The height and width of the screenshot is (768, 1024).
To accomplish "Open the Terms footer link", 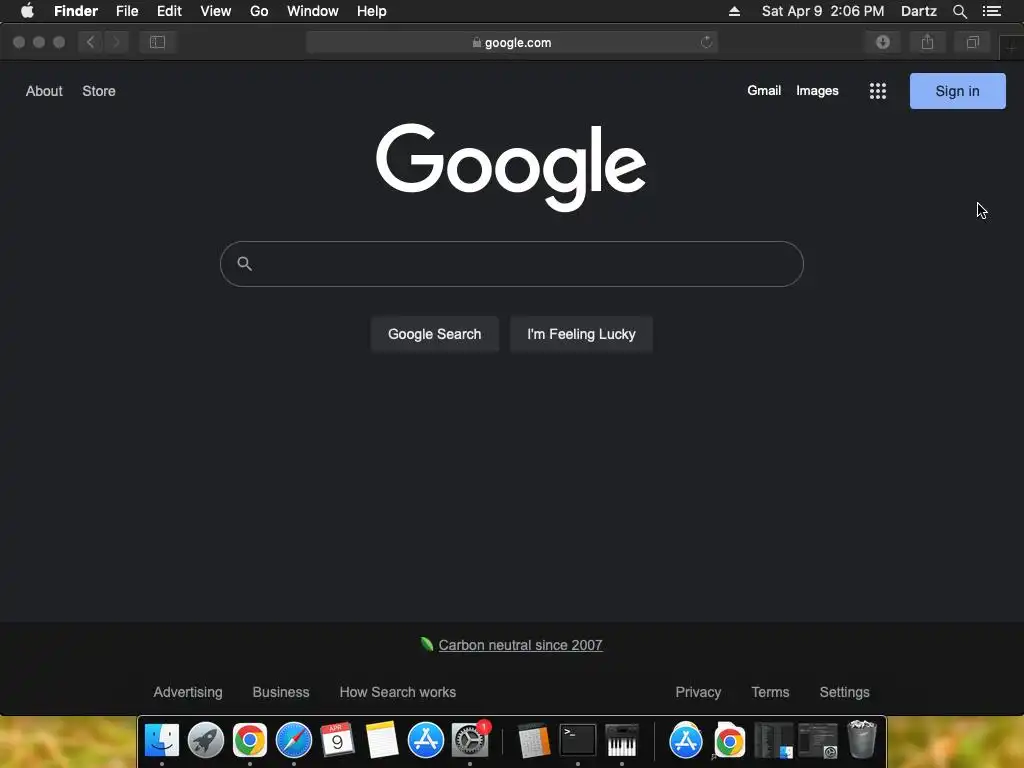I will (770, 692).
